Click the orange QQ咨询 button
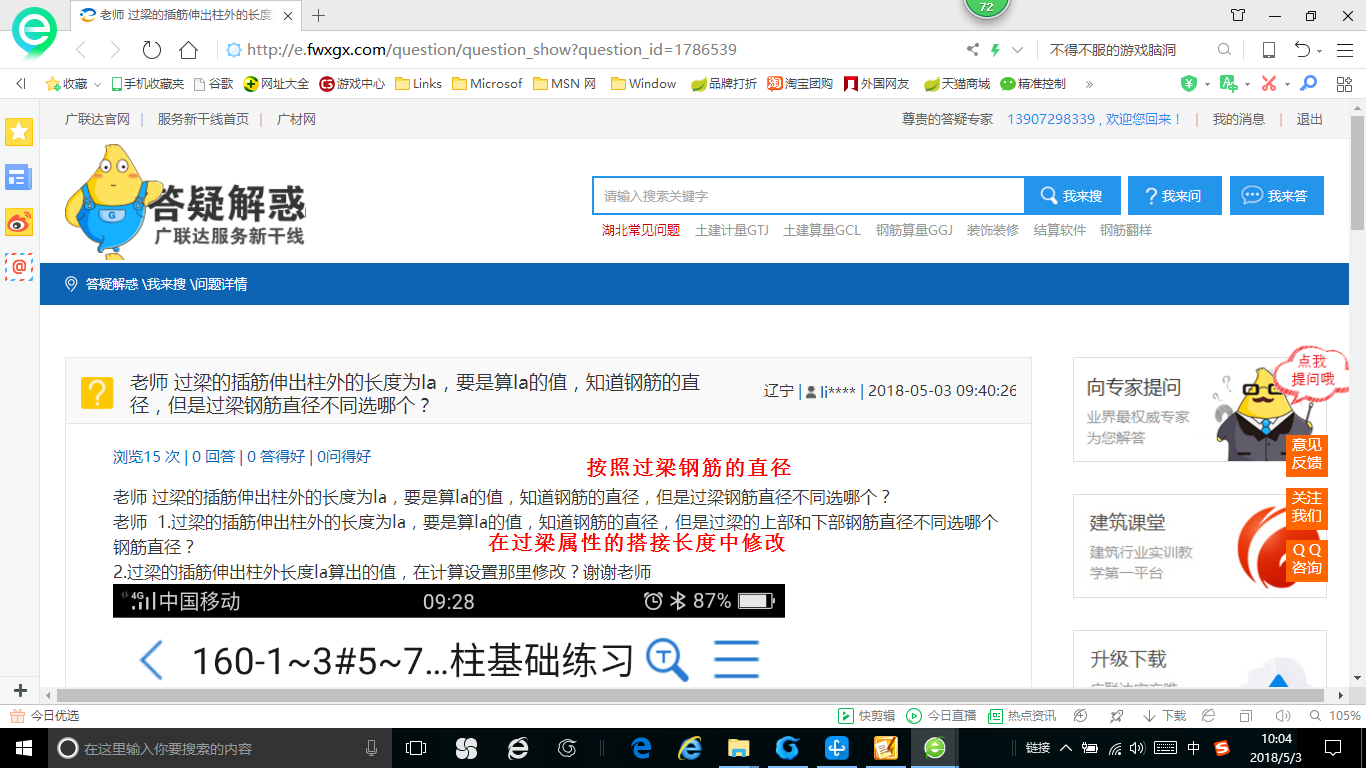The width and height of the screenshot is (1366, 768). pyautogui.click(x=1306, y=559)
